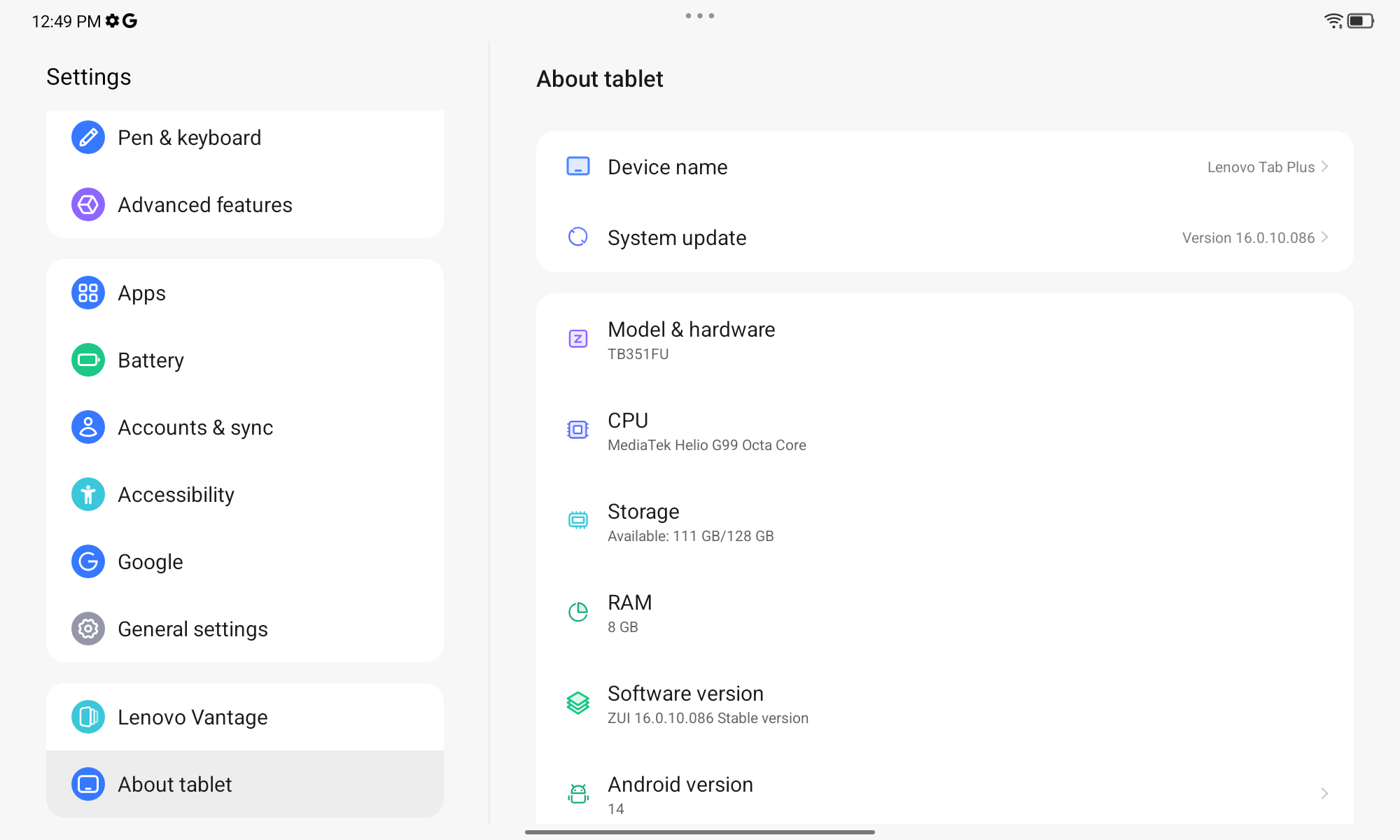The width and height of the screenshot is (1400, 840).
Task: Open the three-dot handle at top center
Action: [x=700, y=15]
